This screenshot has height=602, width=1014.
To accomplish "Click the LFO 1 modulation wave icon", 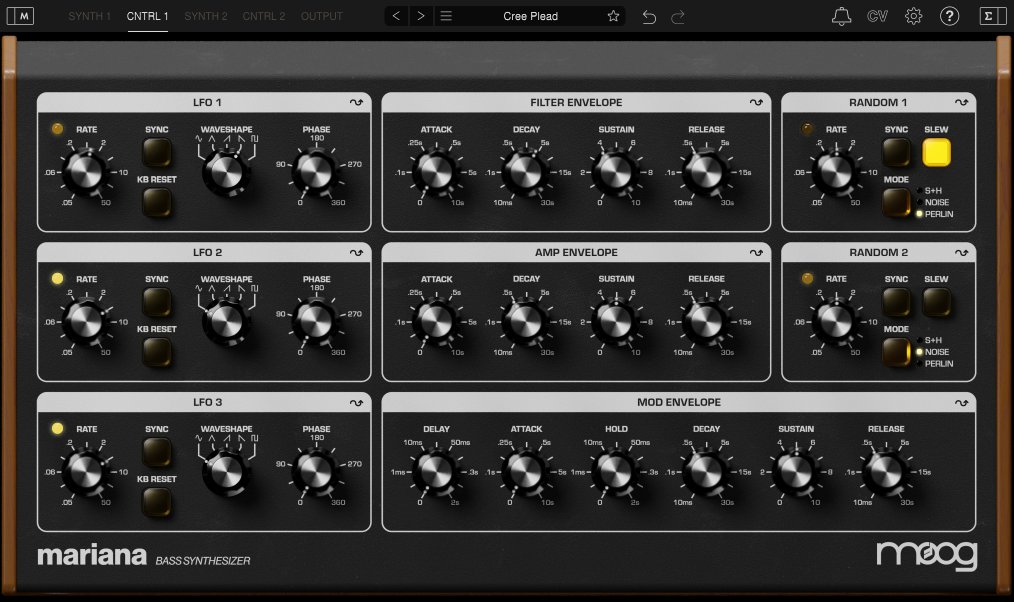I will (x=356, y=102).
